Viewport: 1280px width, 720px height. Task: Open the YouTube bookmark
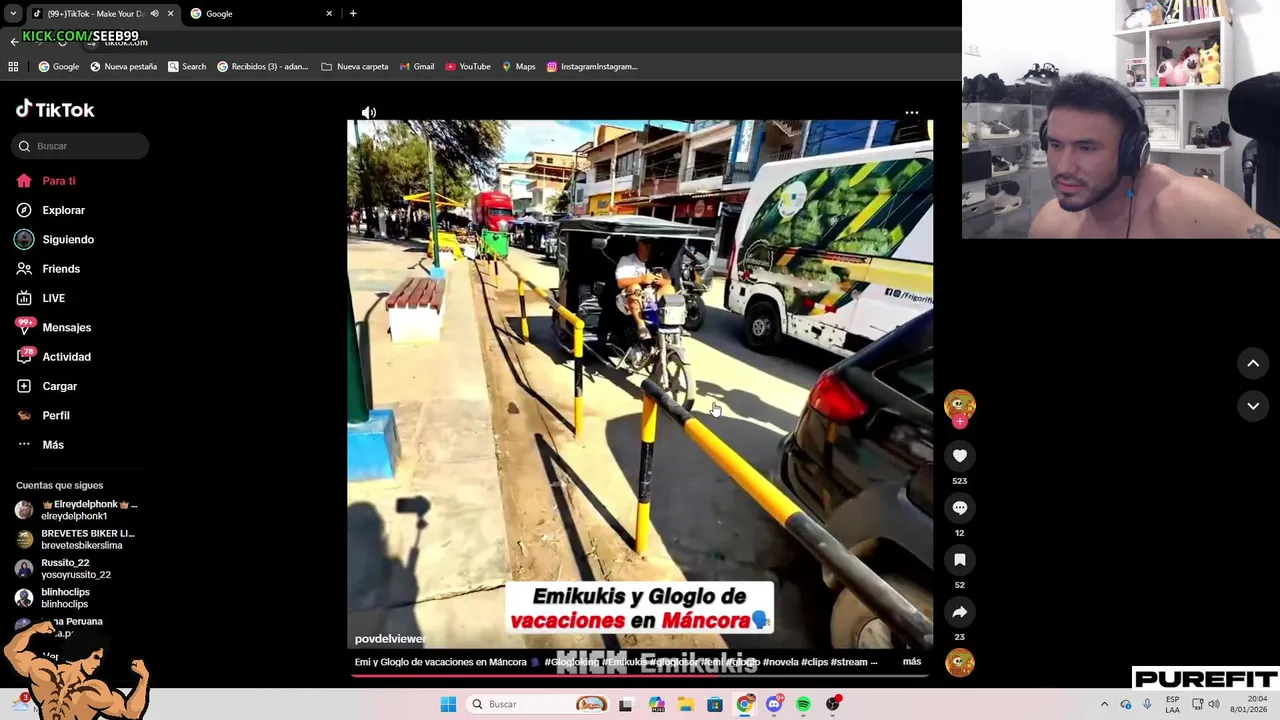468,67
